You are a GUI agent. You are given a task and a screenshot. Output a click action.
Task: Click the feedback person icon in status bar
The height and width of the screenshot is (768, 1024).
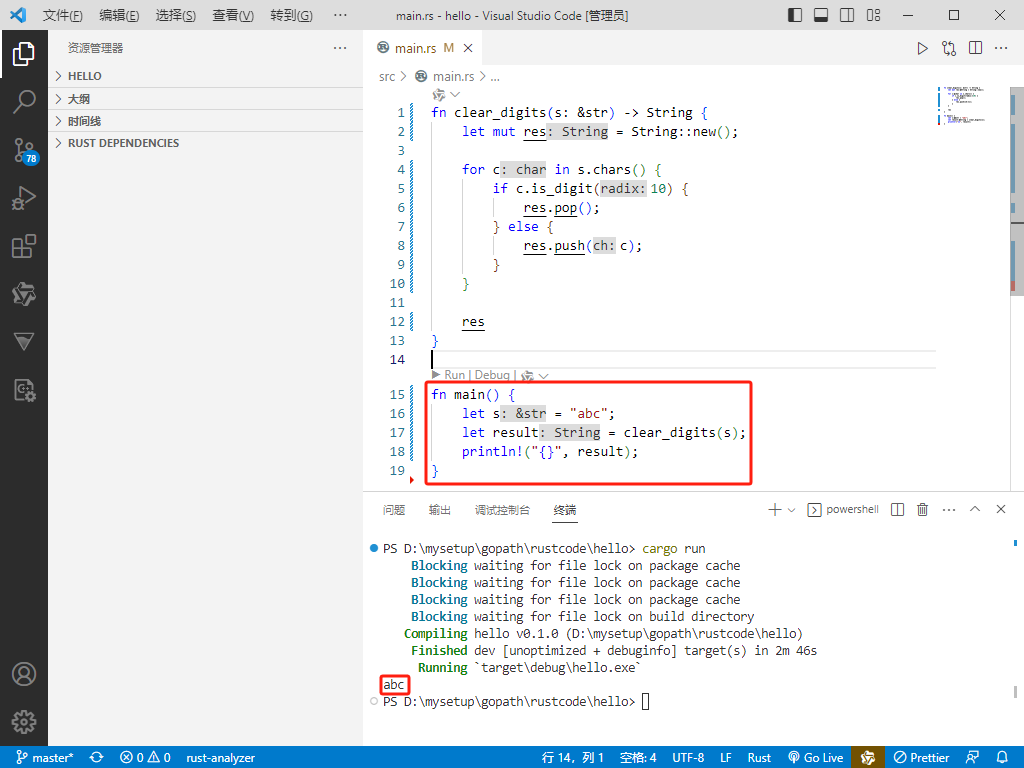pos(972,758)
